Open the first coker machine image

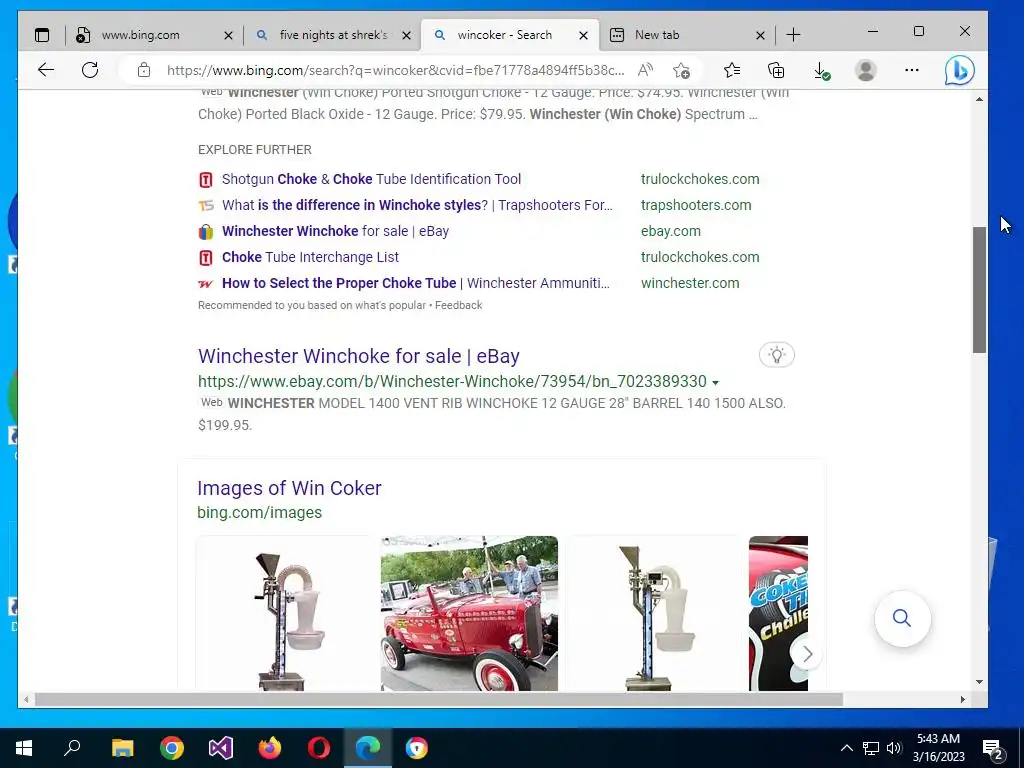pyautogui.click(x=284, y=613)
